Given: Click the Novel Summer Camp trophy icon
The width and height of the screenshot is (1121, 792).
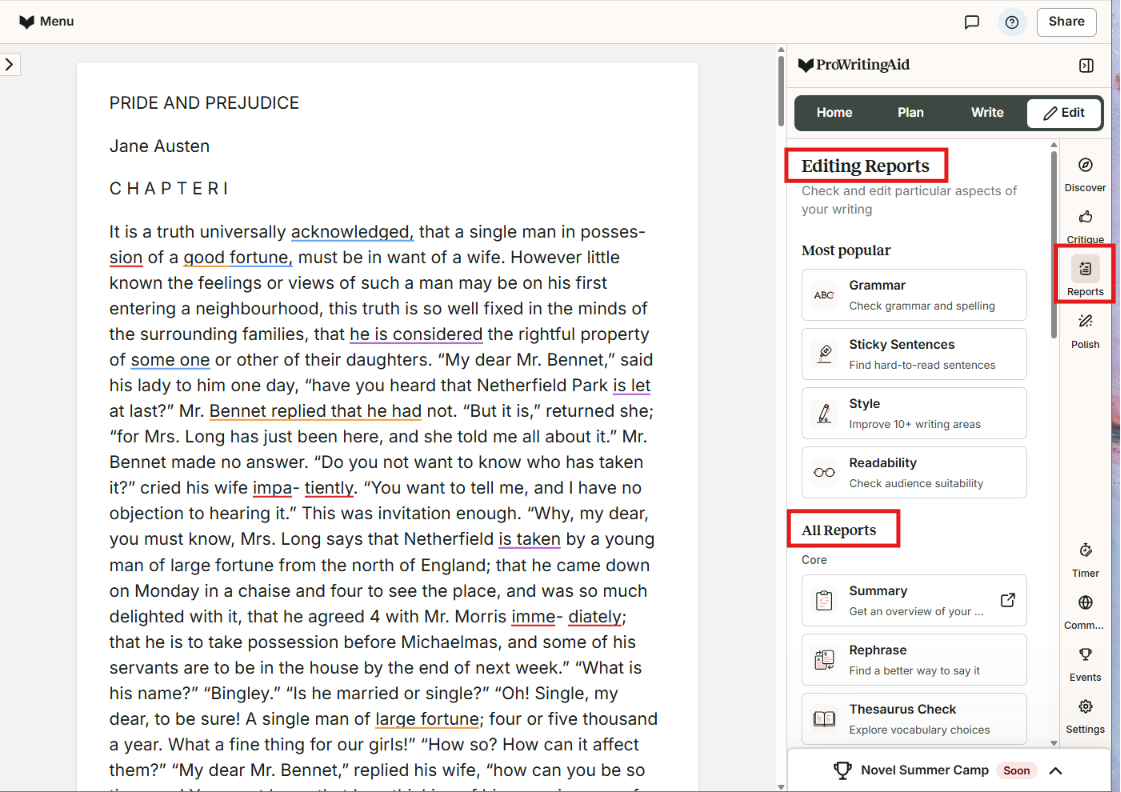Looking at the screenshot, I should 843,771.
